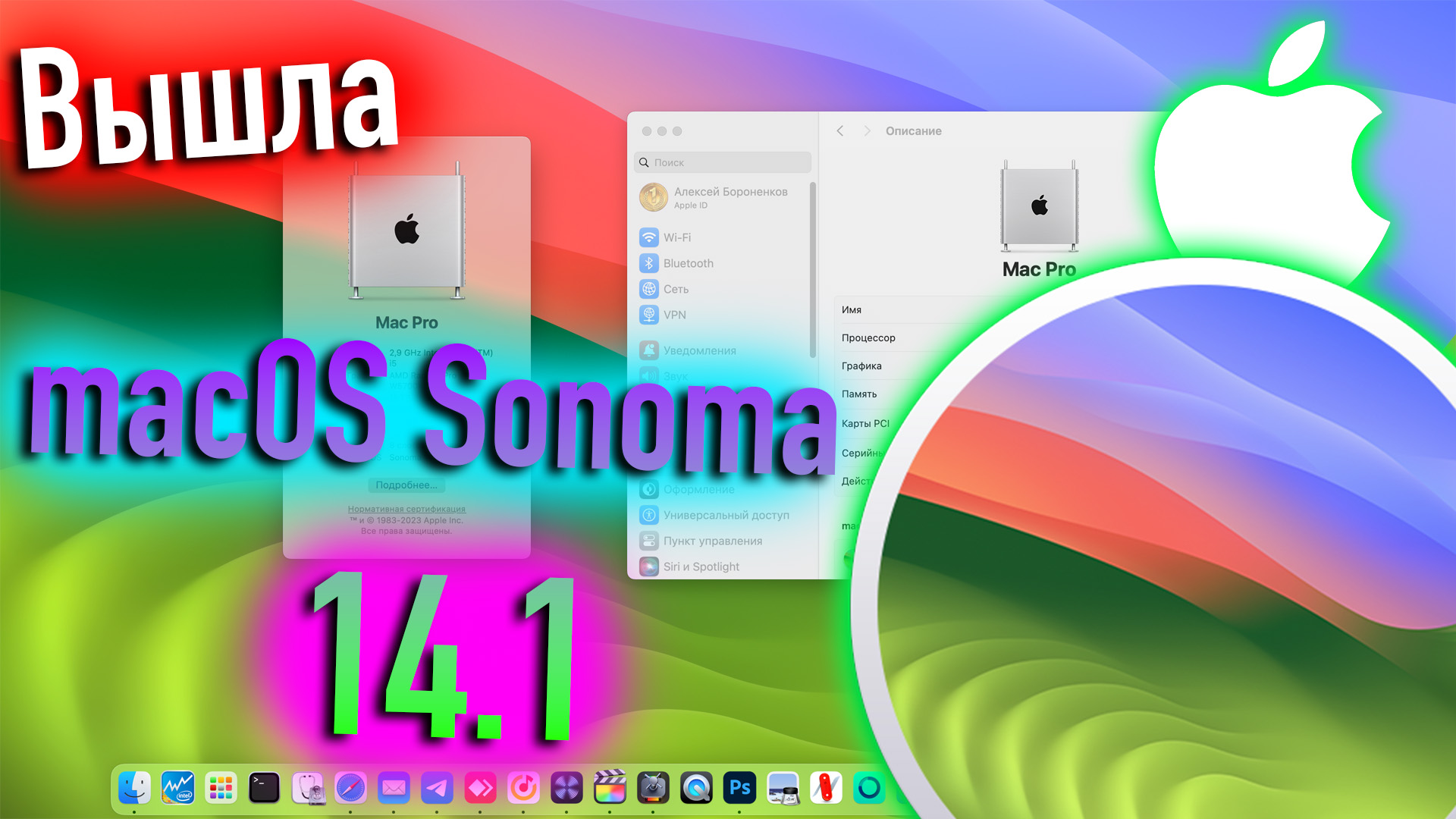Open Wi-Fi settings in the sidebar

[676, 237]
